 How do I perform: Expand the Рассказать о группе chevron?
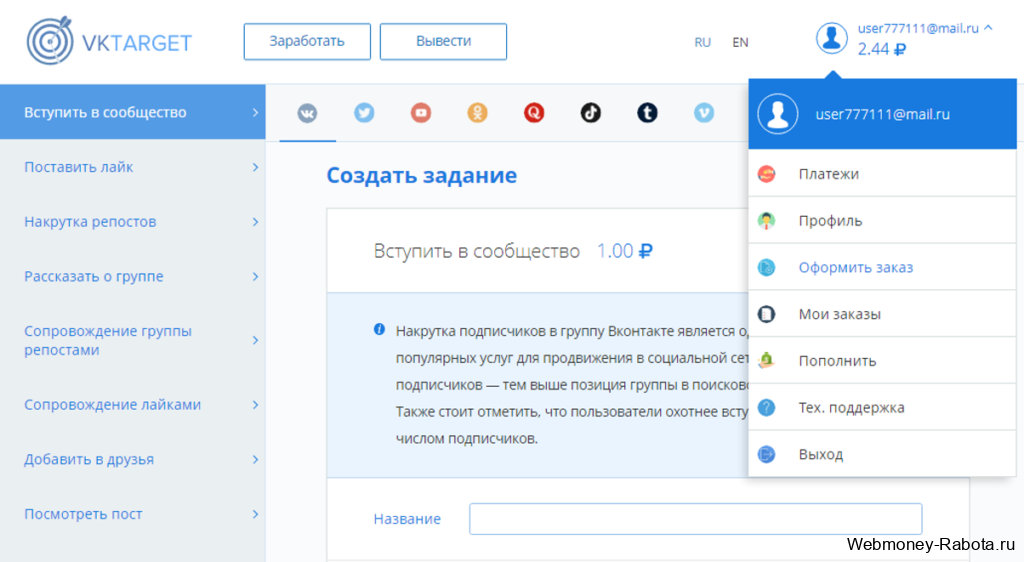(255, 277)
